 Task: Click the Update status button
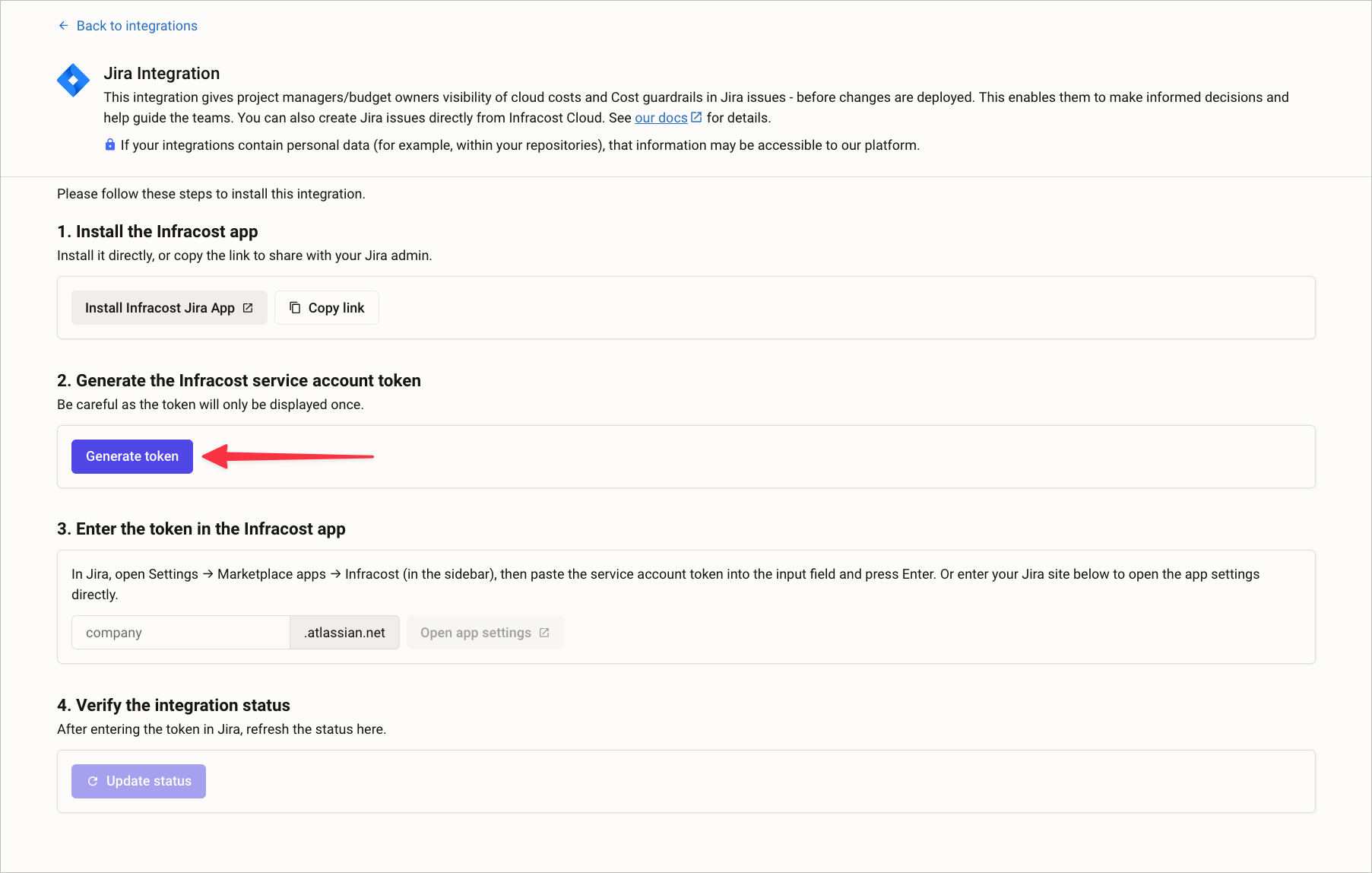click(x=138, y=781)
